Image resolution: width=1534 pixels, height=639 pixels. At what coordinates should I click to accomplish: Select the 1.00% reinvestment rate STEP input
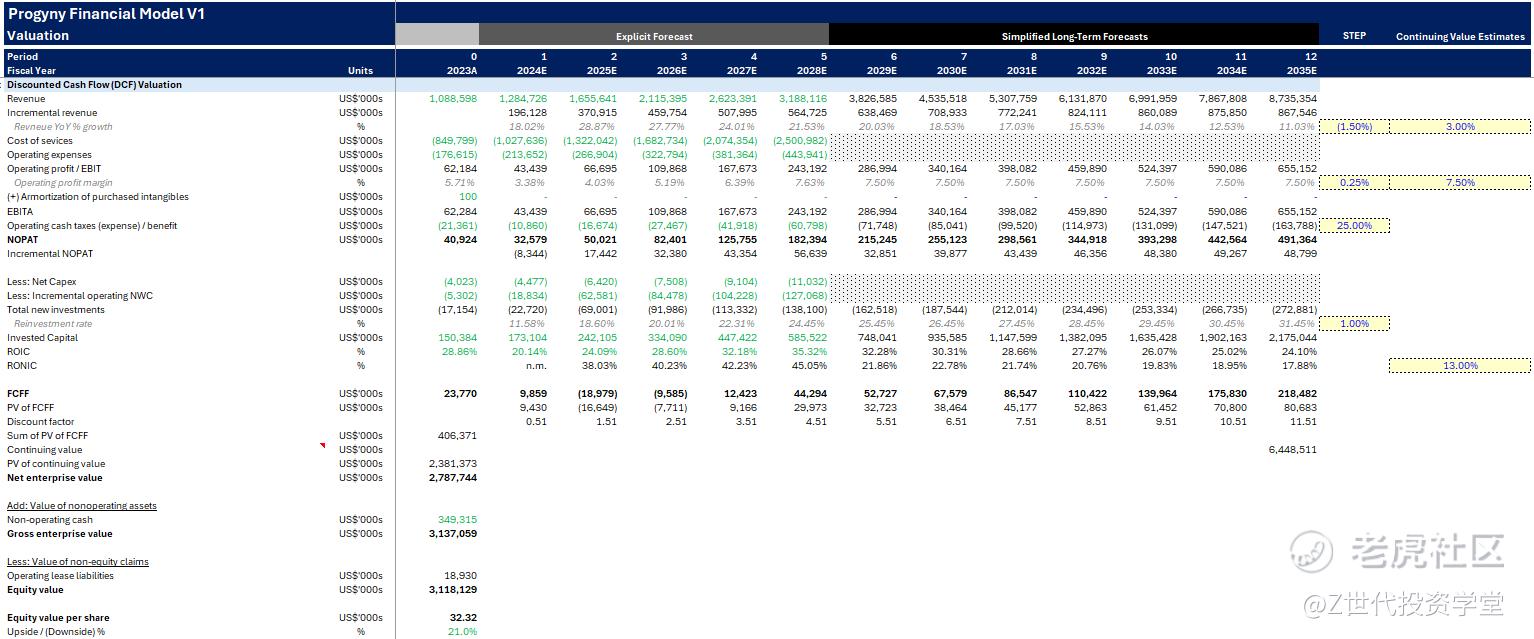[1355, 324]
